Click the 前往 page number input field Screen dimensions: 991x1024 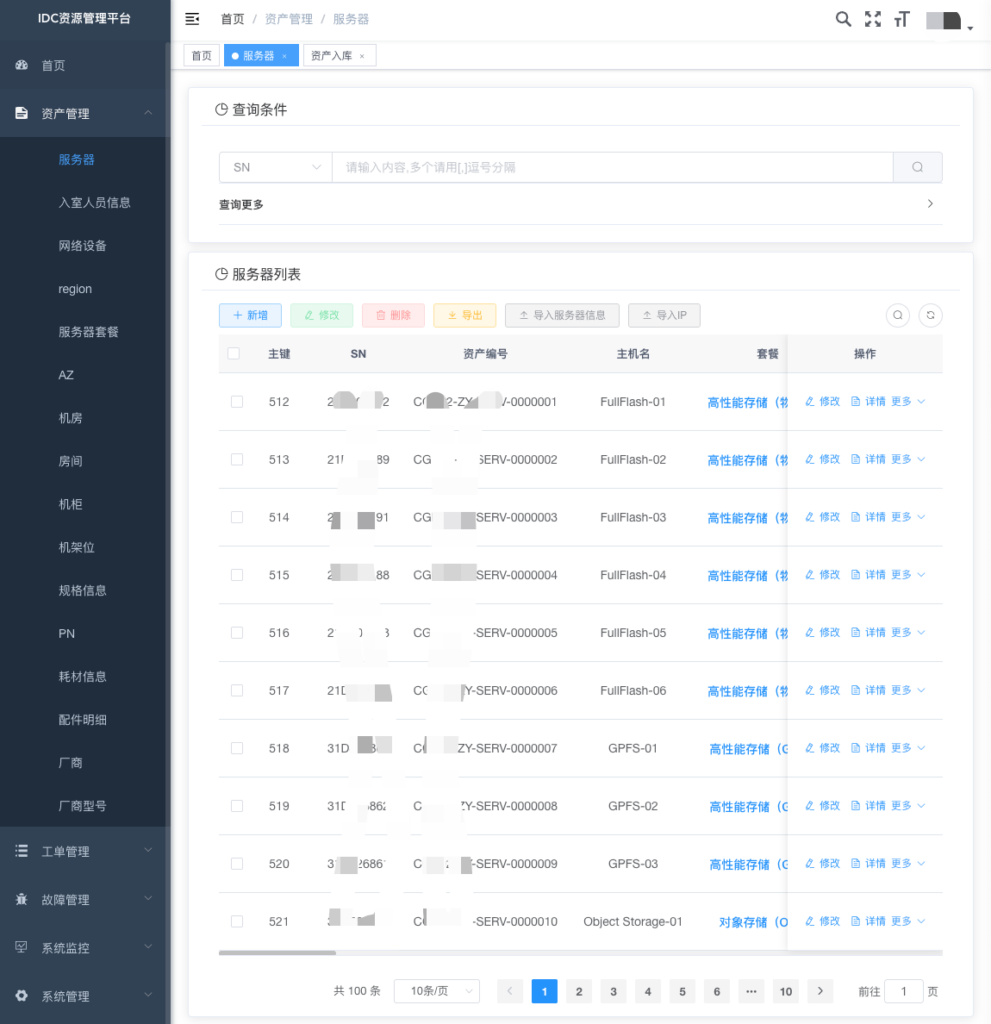click(x=904, y=991)
